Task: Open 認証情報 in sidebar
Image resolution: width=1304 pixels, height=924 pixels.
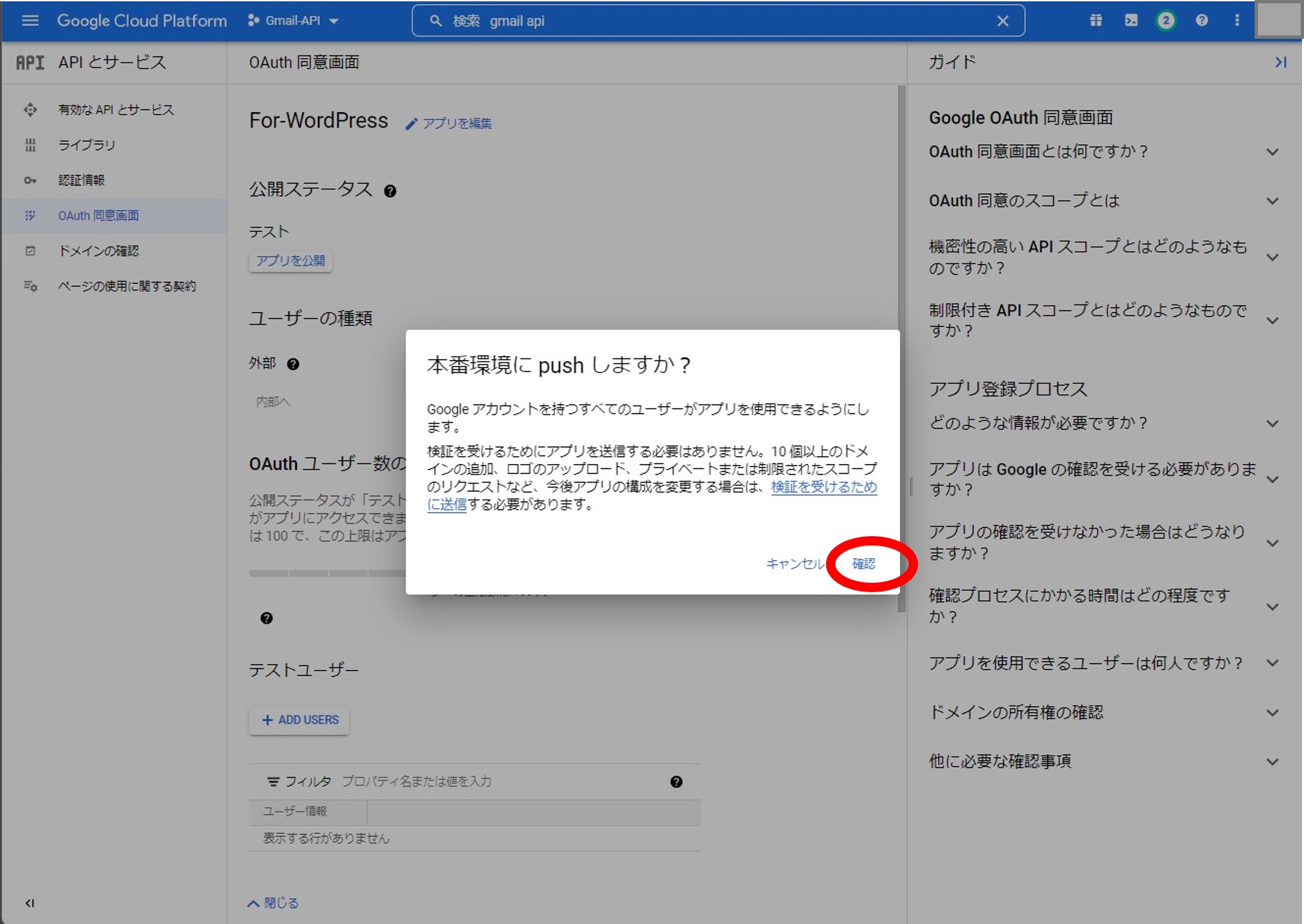Action: tap(81, 180)
